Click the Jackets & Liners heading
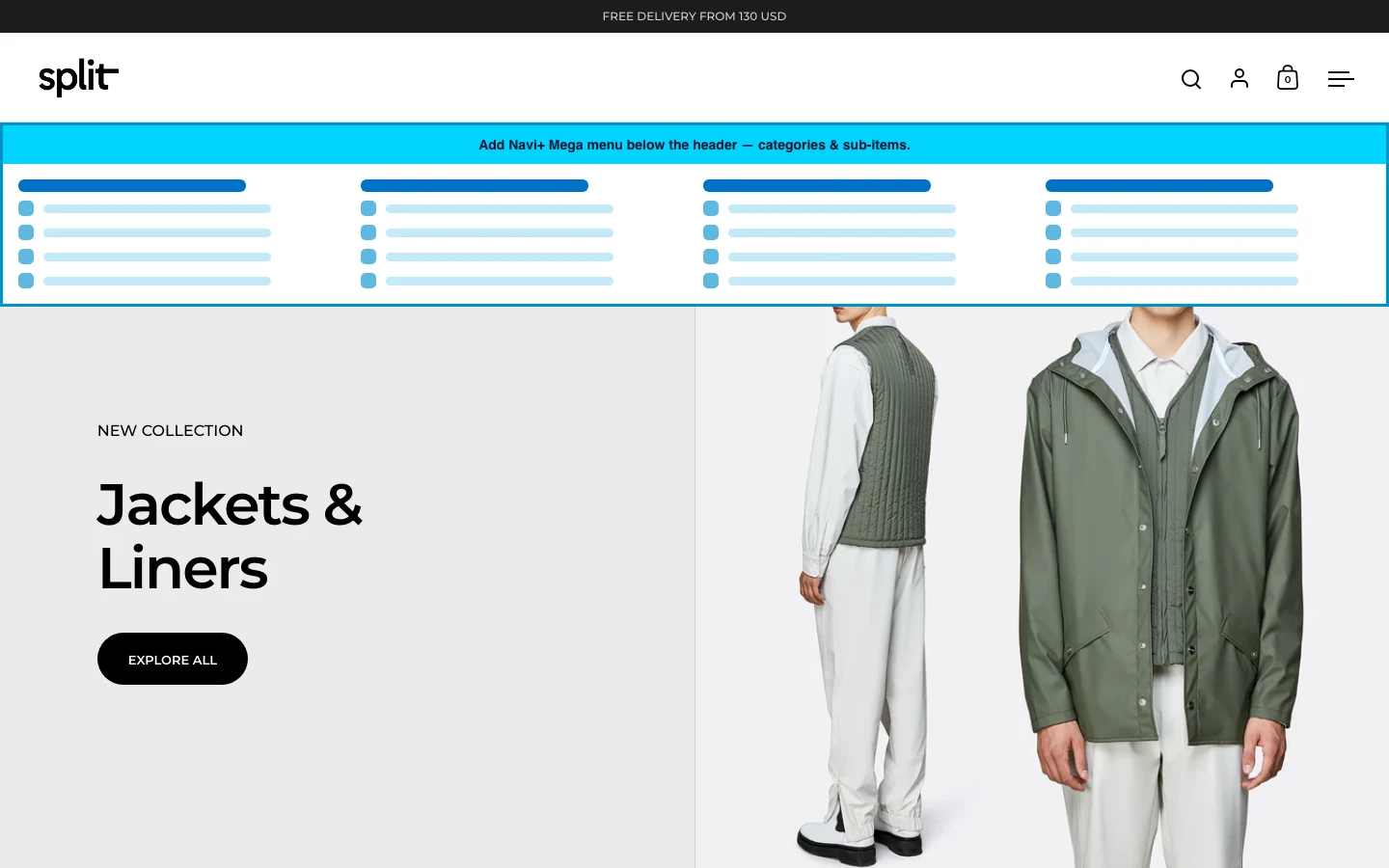1389x868 pixels. click(230, 536)
